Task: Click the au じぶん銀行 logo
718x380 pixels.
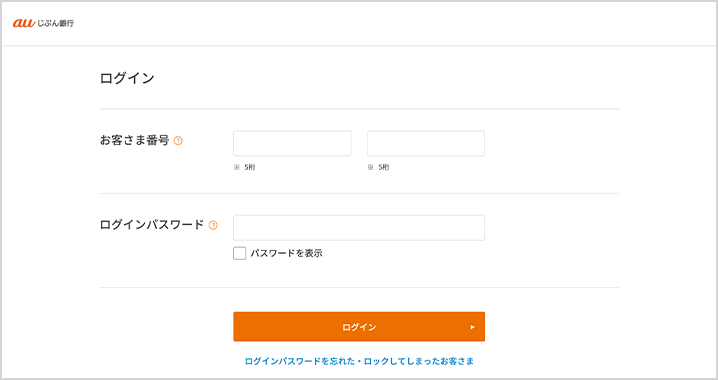Action: 43,23
